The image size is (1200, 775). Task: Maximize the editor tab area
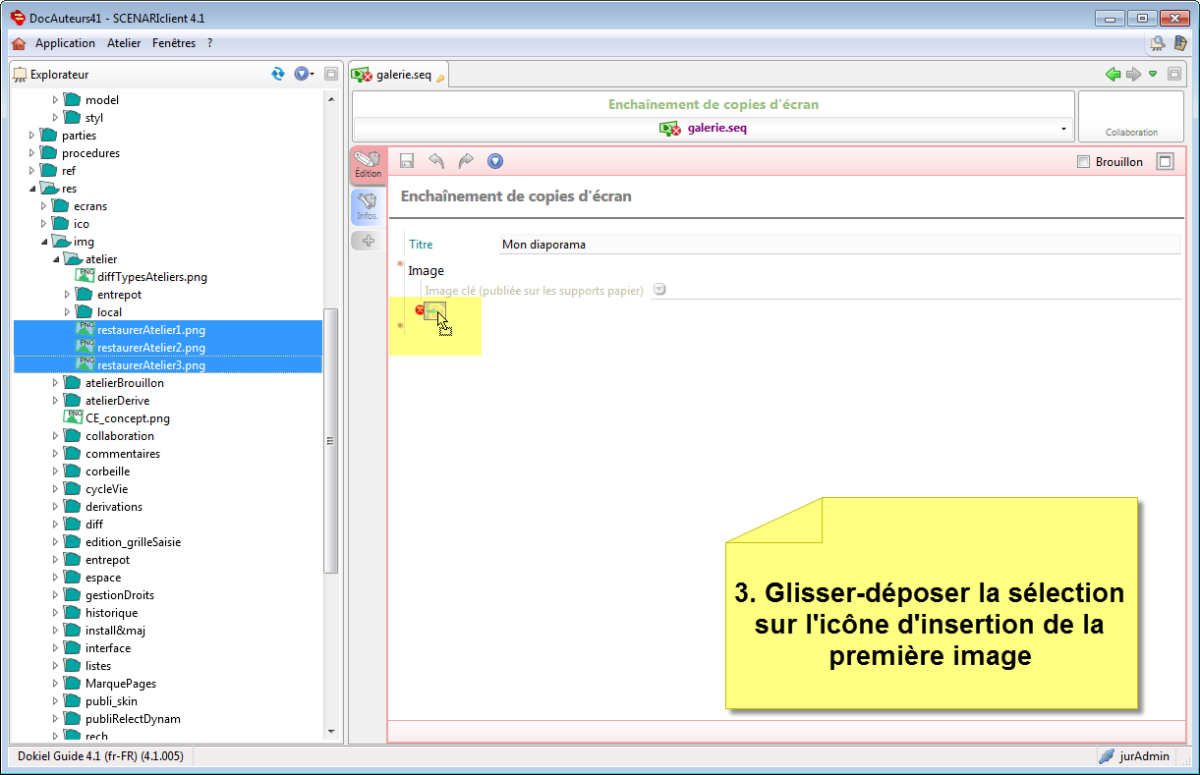pyautogui.click(x=1174, y=74)
